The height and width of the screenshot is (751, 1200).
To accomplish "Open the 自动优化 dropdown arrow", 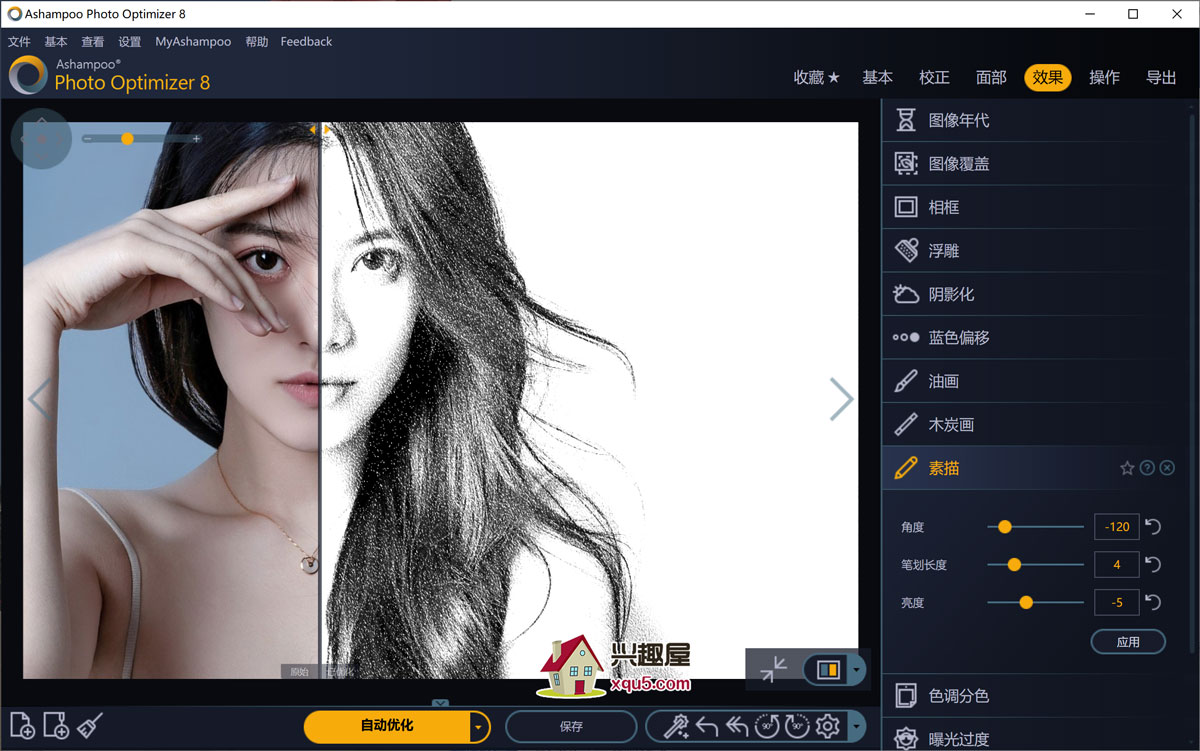I will 480,727.
